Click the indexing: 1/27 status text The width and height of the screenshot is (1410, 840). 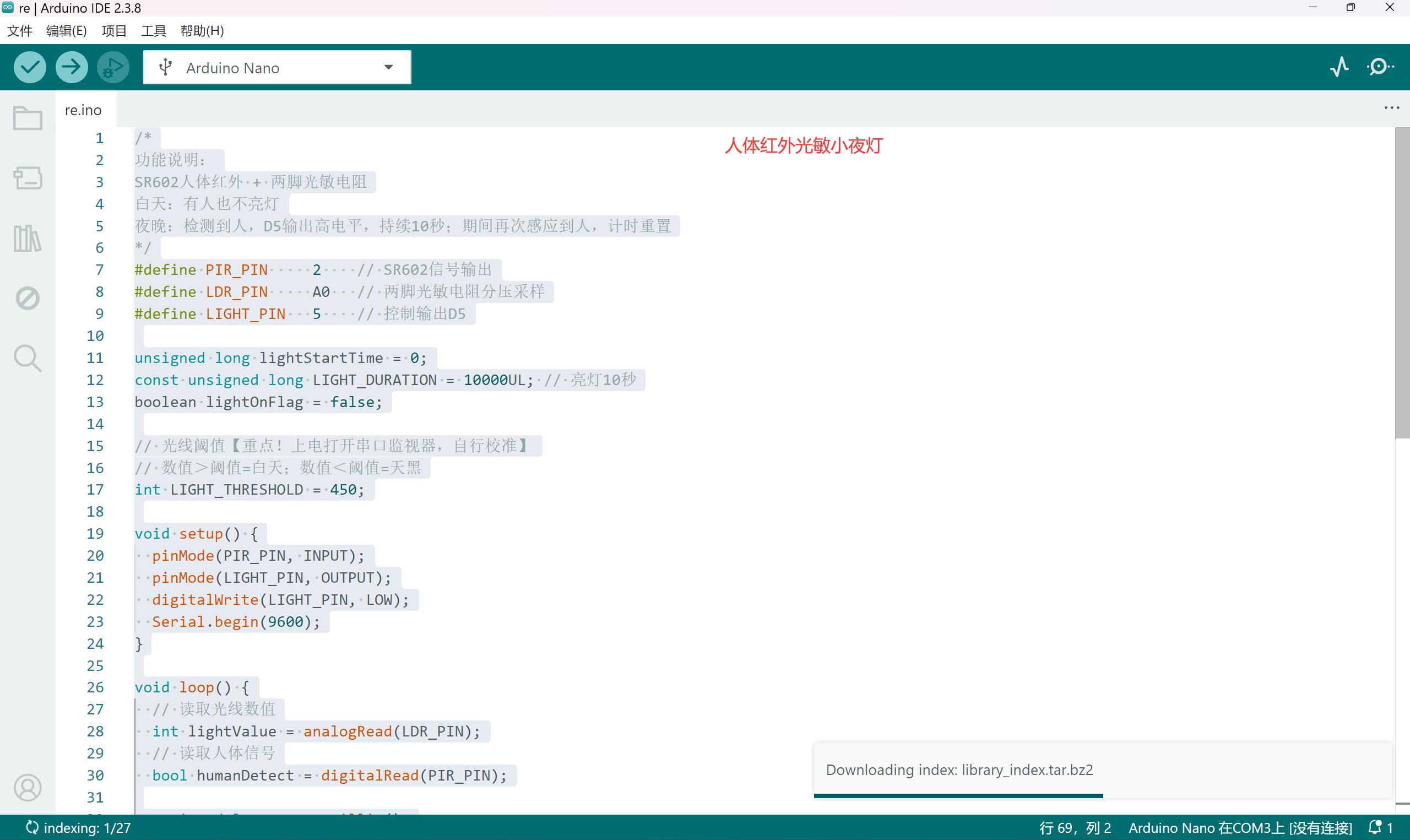[87, 828]
